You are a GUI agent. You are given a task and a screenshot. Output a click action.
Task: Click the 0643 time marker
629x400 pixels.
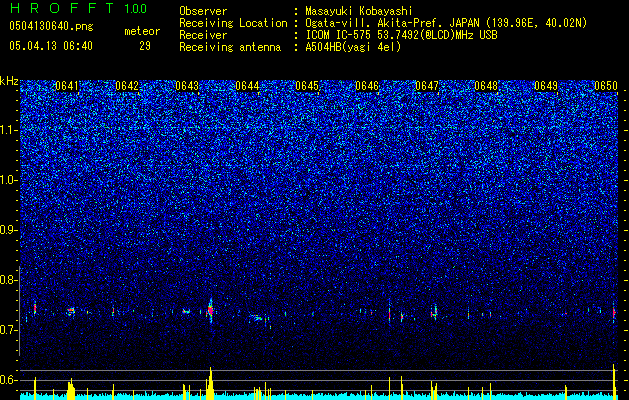tap(187, 86)
